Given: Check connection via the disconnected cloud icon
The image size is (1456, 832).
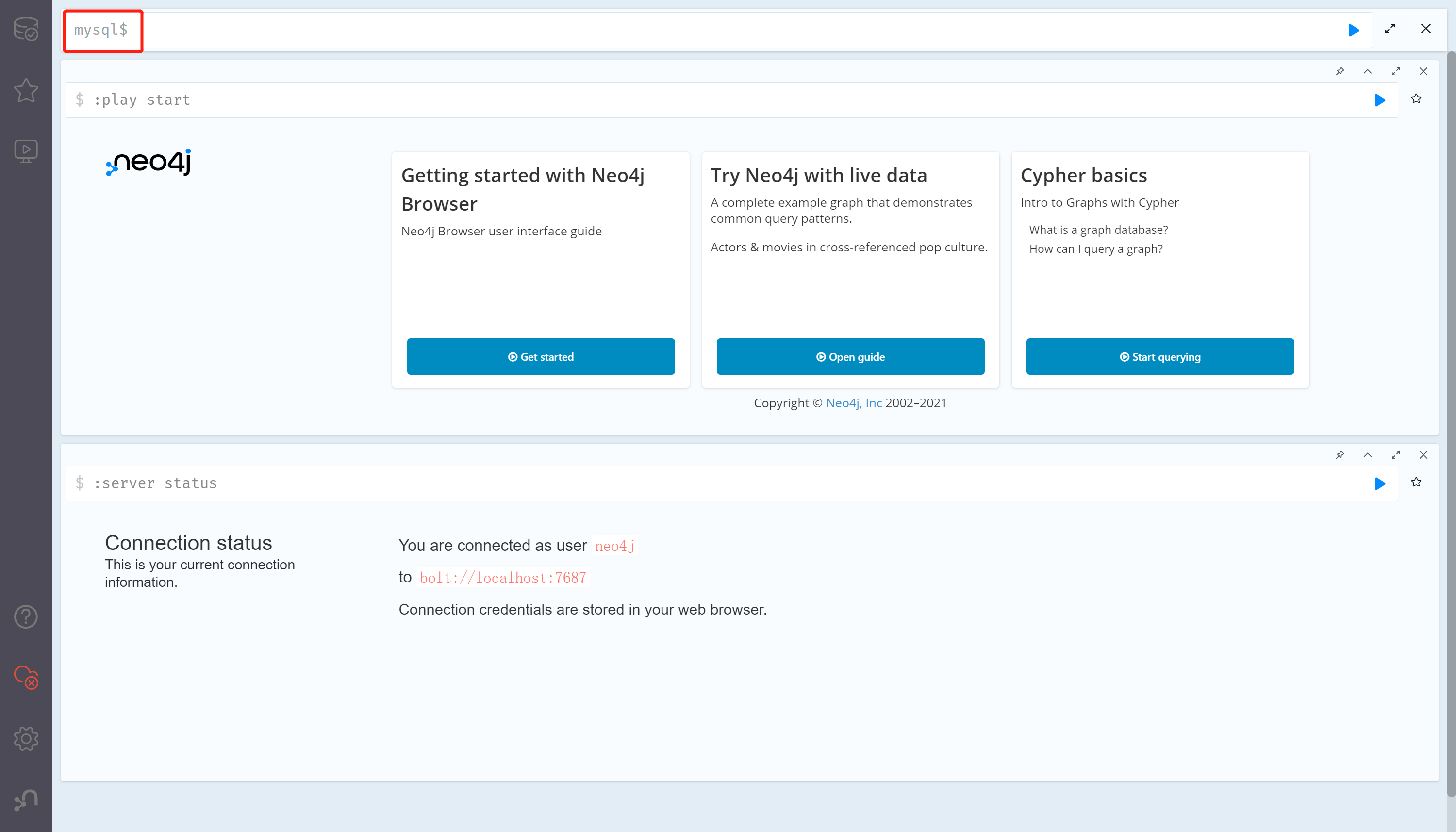Looking at the screenshot, I should click(x=26, y=678).
